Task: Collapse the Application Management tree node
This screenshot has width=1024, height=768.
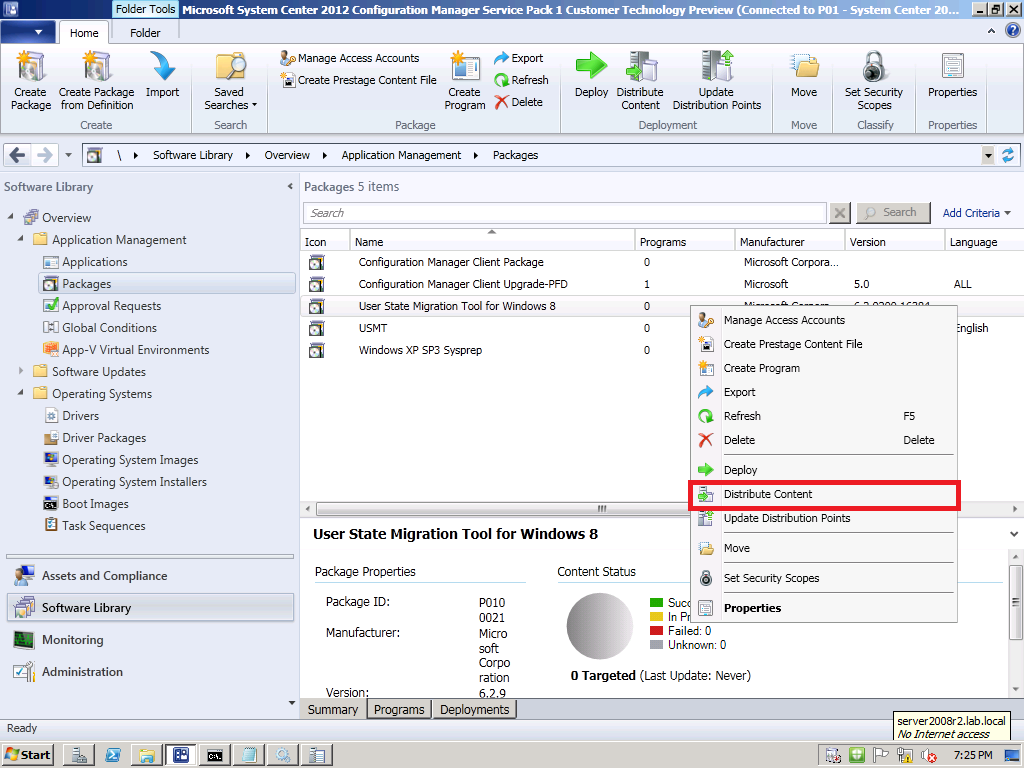Action: click(21, 238)
